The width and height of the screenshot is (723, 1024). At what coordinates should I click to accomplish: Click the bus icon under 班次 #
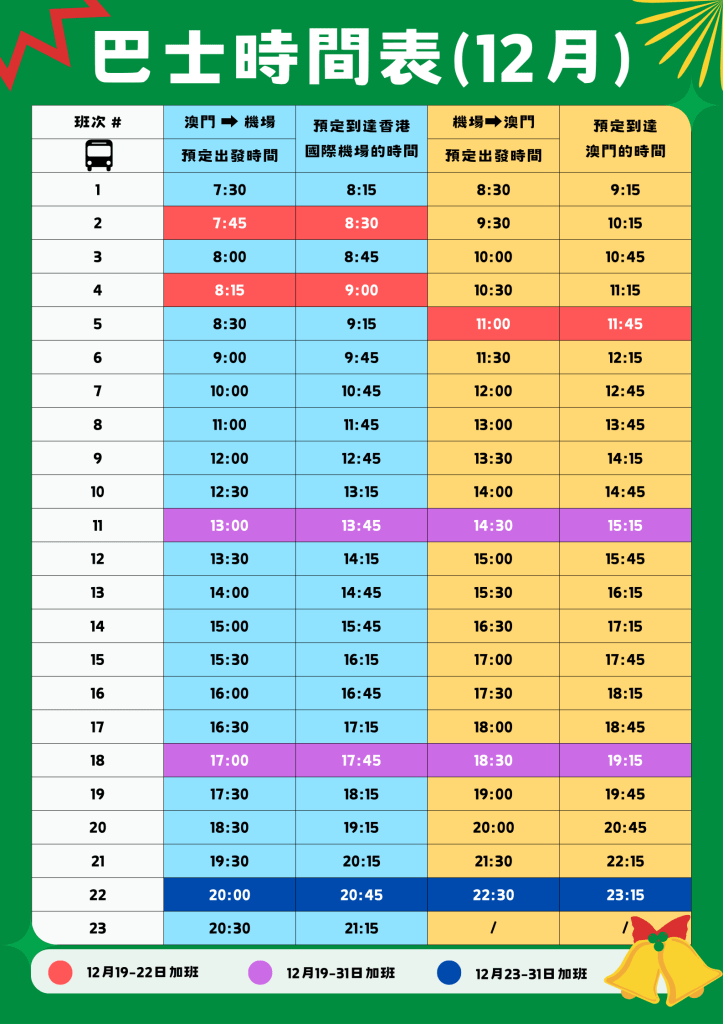pyautogui.click(x=98, y=154)
